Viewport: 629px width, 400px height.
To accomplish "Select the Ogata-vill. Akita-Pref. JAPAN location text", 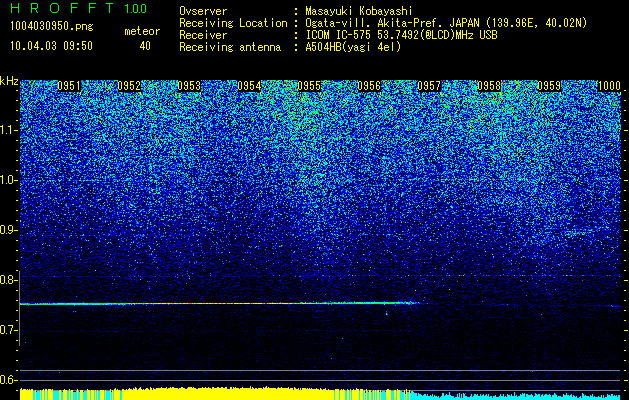I will tap(446, 23).
